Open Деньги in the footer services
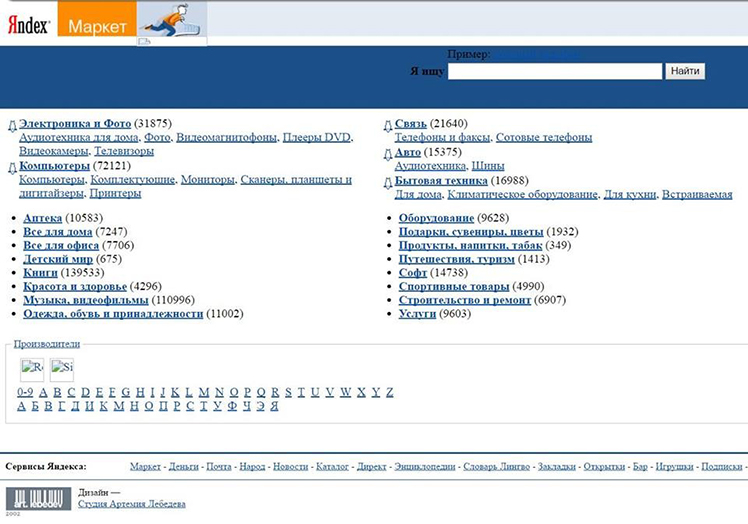The height and width of the screenshot is (524, 748). click(184, 467)
